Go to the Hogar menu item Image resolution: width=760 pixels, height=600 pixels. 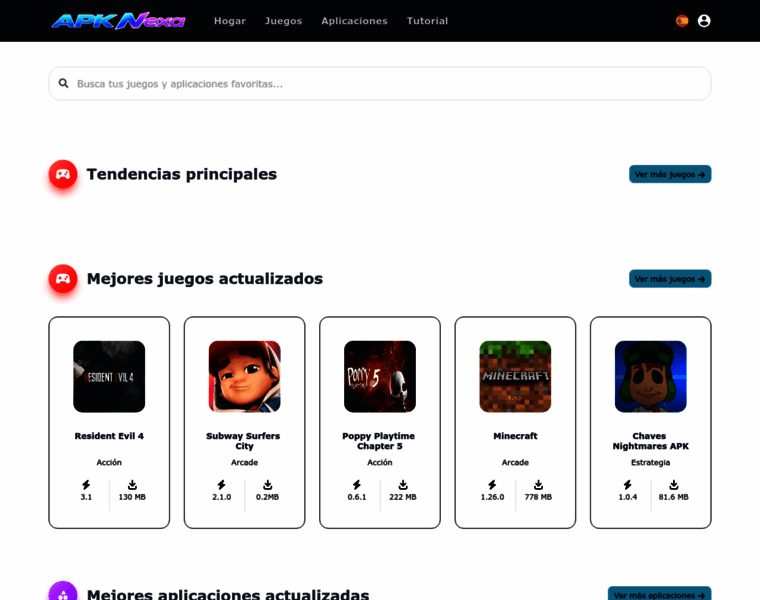tap(230, 21)
